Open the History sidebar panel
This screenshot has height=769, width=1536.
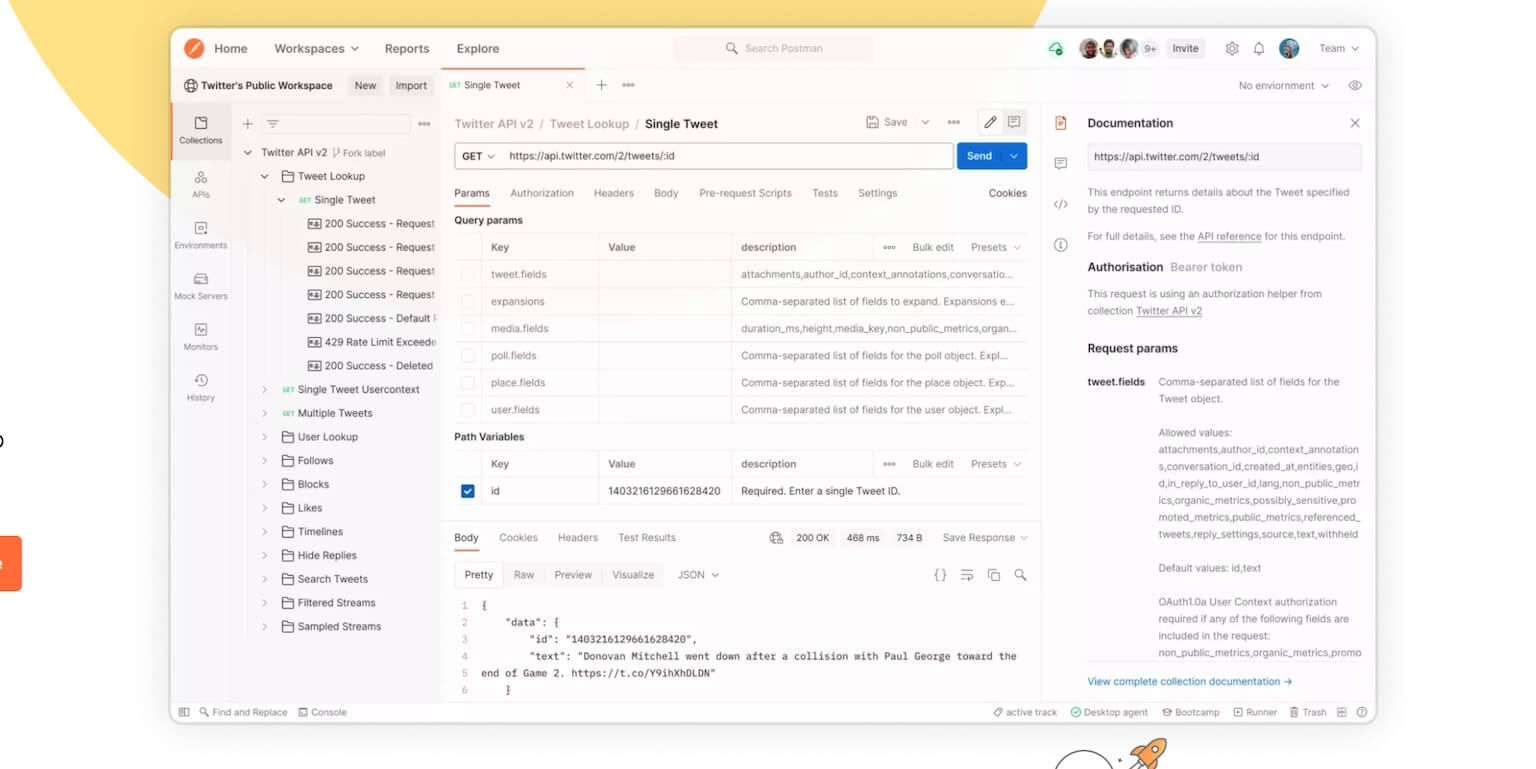[x=201, y=387]
